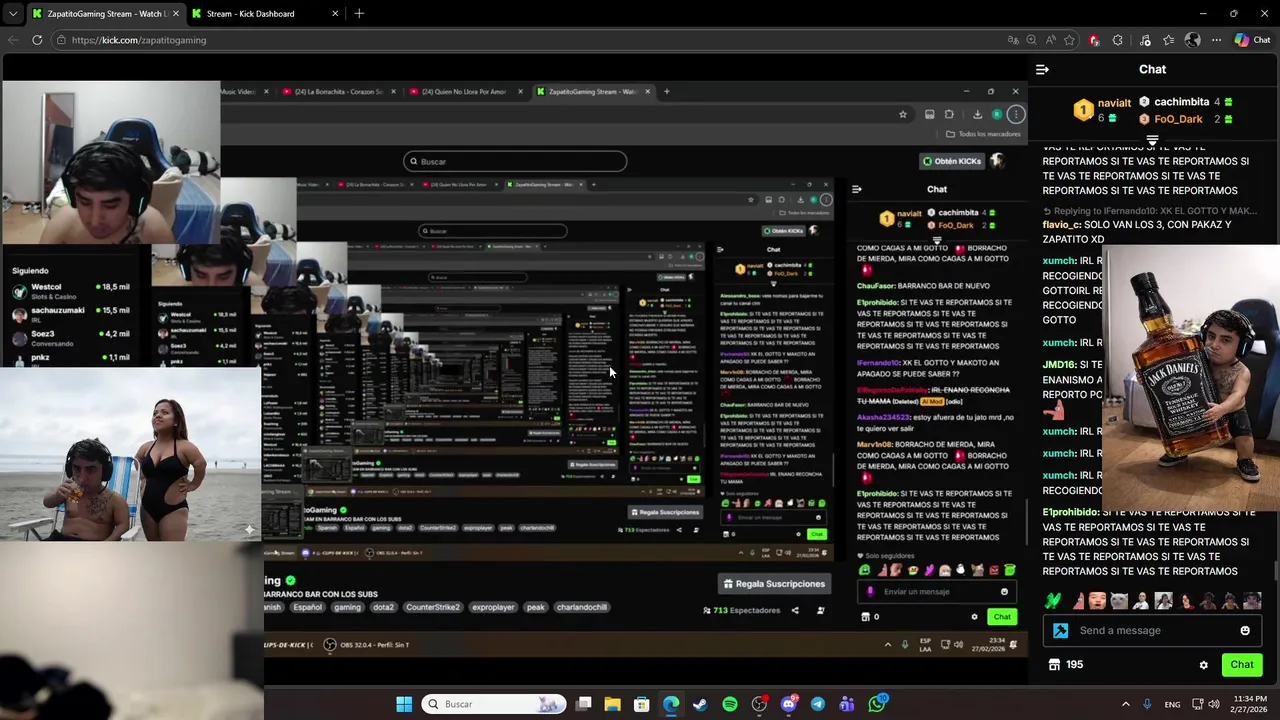The image size is (1280, 720).
Task: Toggle microphone icon in system tray
Action: coord(1147,704)
